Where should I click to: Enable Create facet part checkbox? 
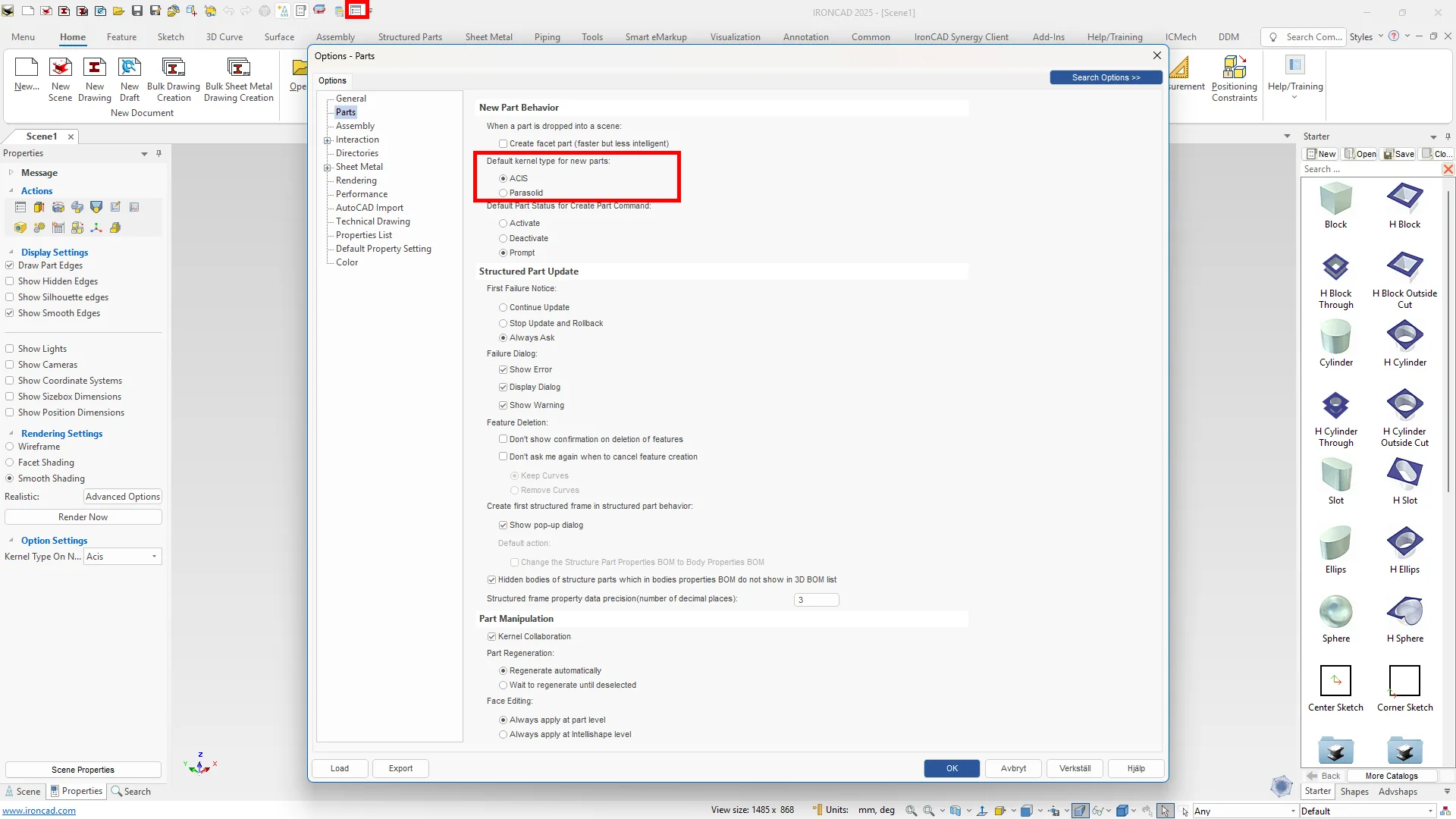point(503,143)
